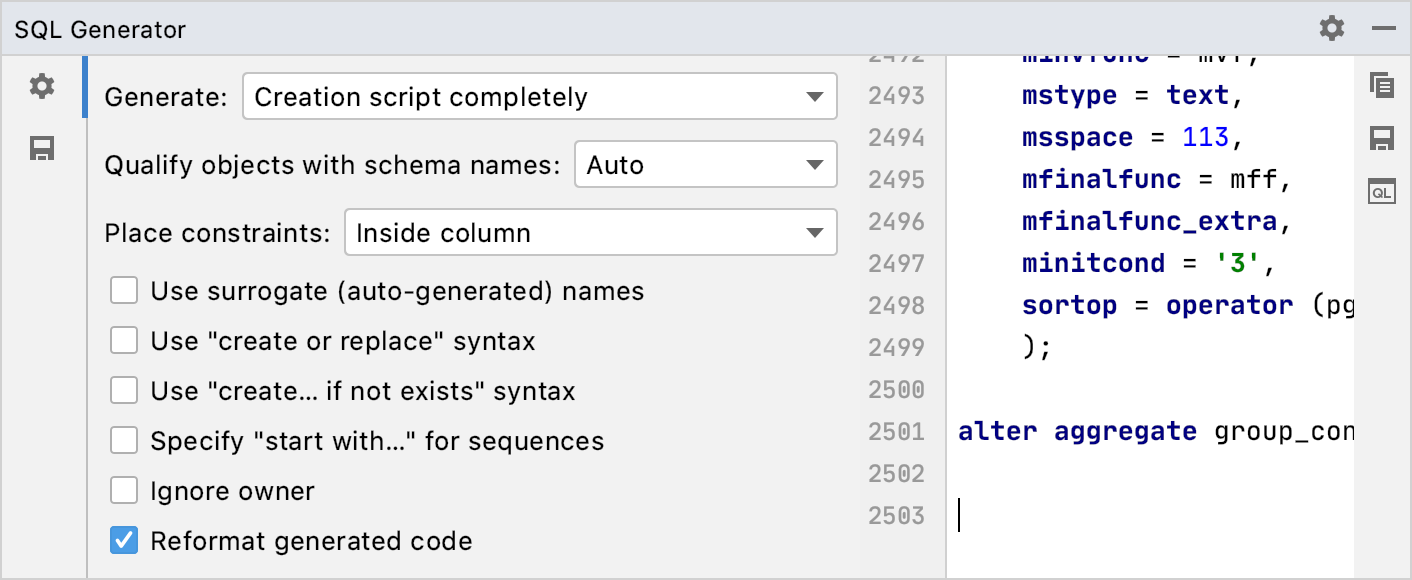
Task: Select the generator options gear tab on left
Action: (42, 86)
